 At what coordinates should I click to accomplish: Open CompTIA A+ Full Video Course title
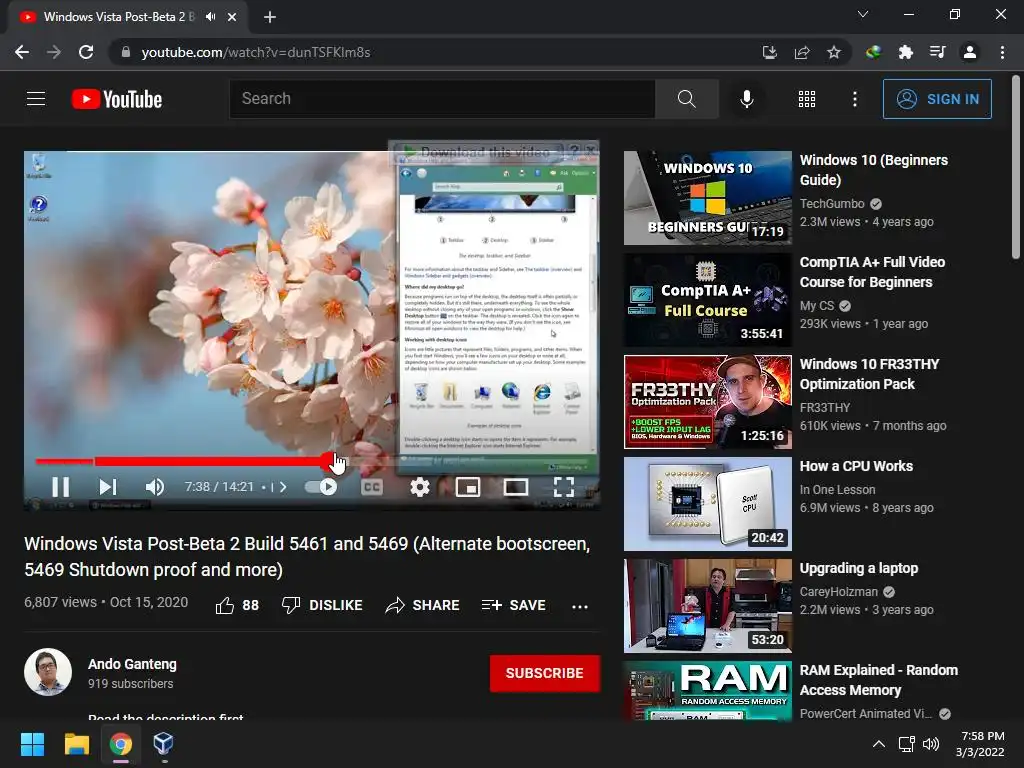[872, 272]
